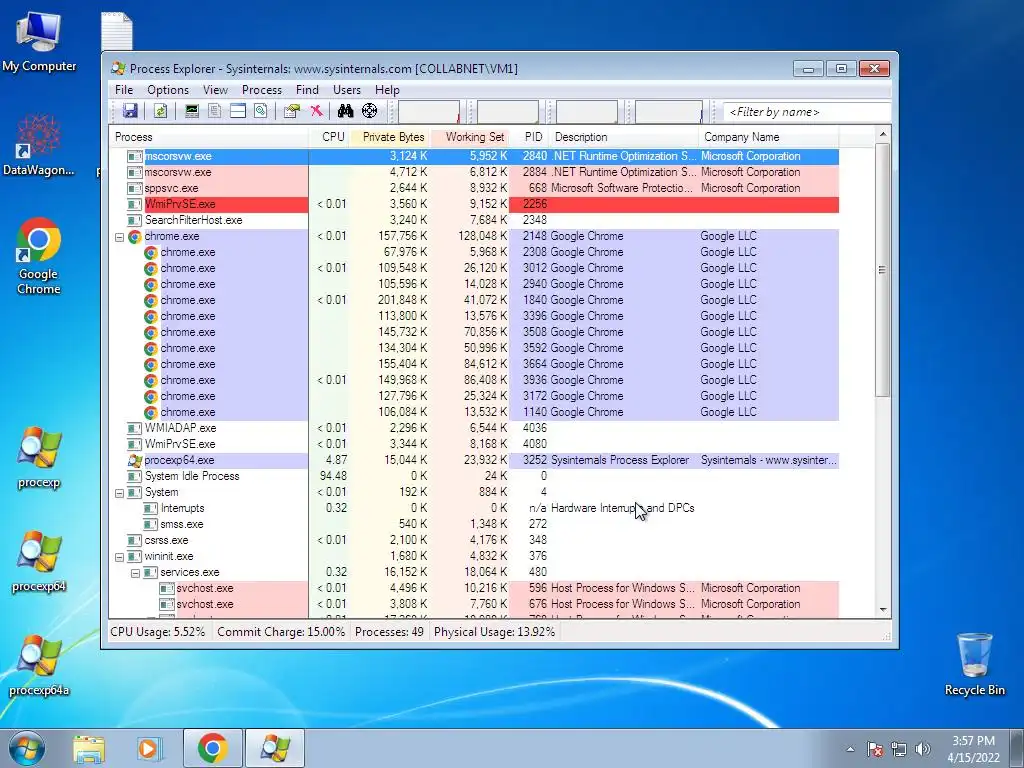Click the Process Explorer icon in procexp64.exe row

tap(135, 460)
